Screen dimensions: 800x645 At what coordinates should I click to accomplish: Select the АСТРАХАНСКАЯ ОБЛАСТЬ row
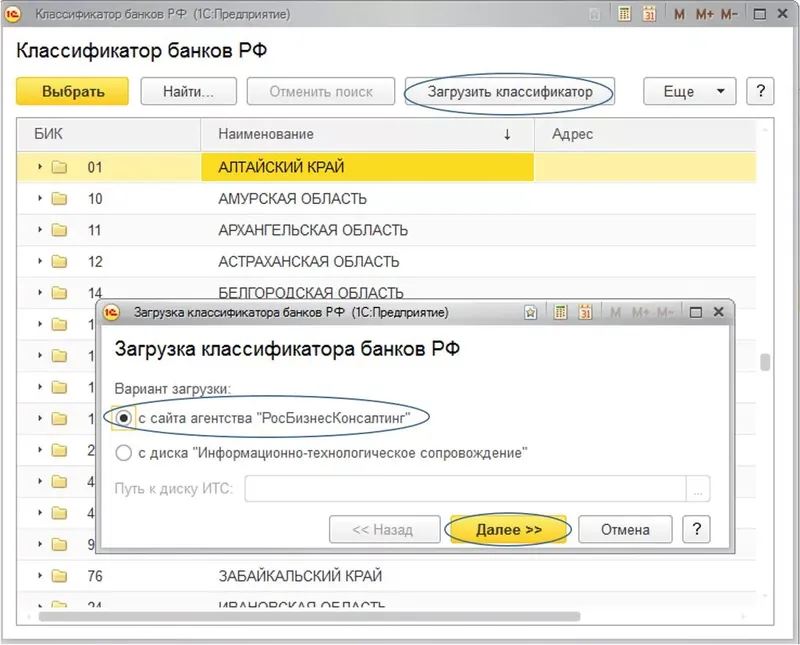click(x=387, y=262)
